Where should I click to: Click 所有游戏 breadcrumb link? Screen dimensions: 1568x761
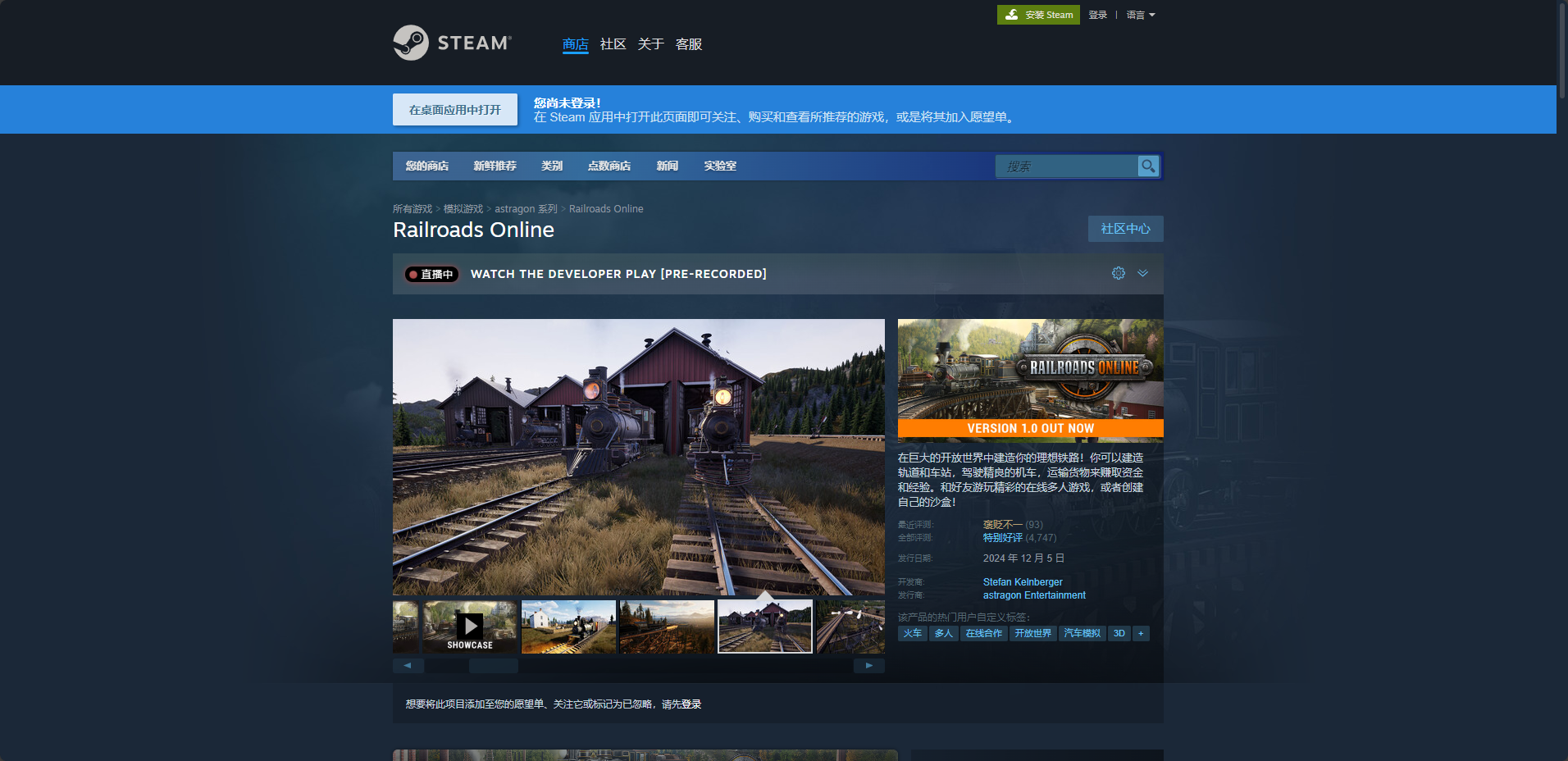click(413, 209)
